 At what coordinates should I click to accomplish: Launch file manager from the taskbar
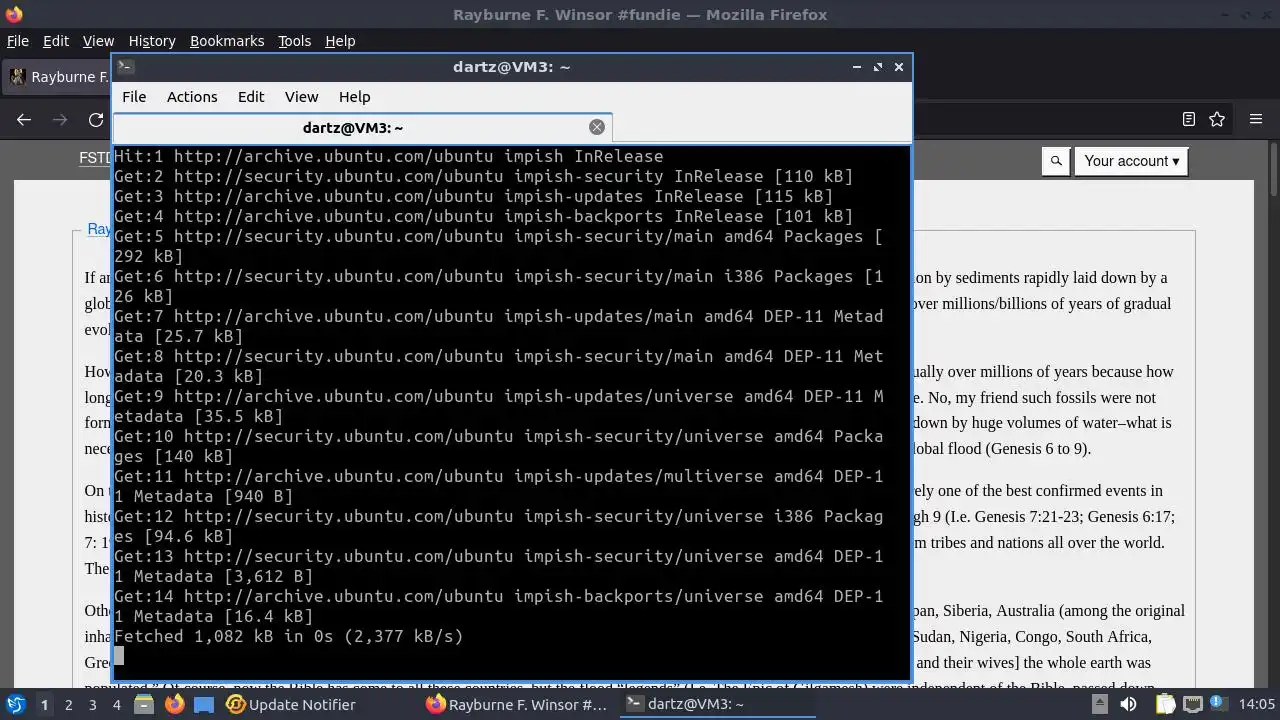pyautogui.click(x=144, y=704)
